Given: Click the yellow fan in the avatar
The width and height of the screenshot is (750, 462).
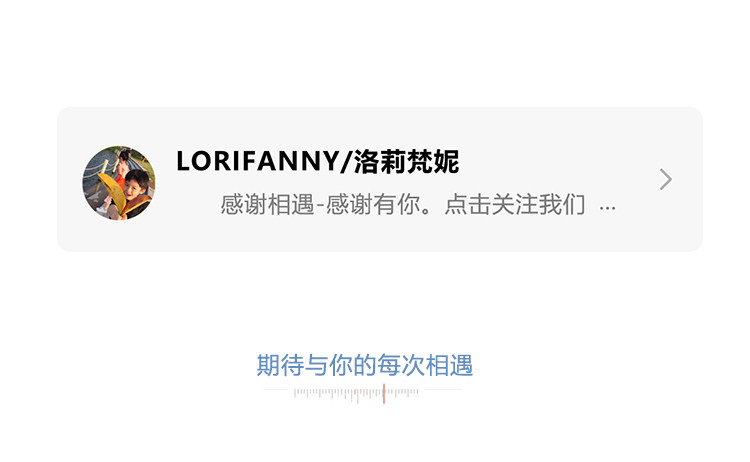Looking at the screenshot, I should [x=113, y=193].
